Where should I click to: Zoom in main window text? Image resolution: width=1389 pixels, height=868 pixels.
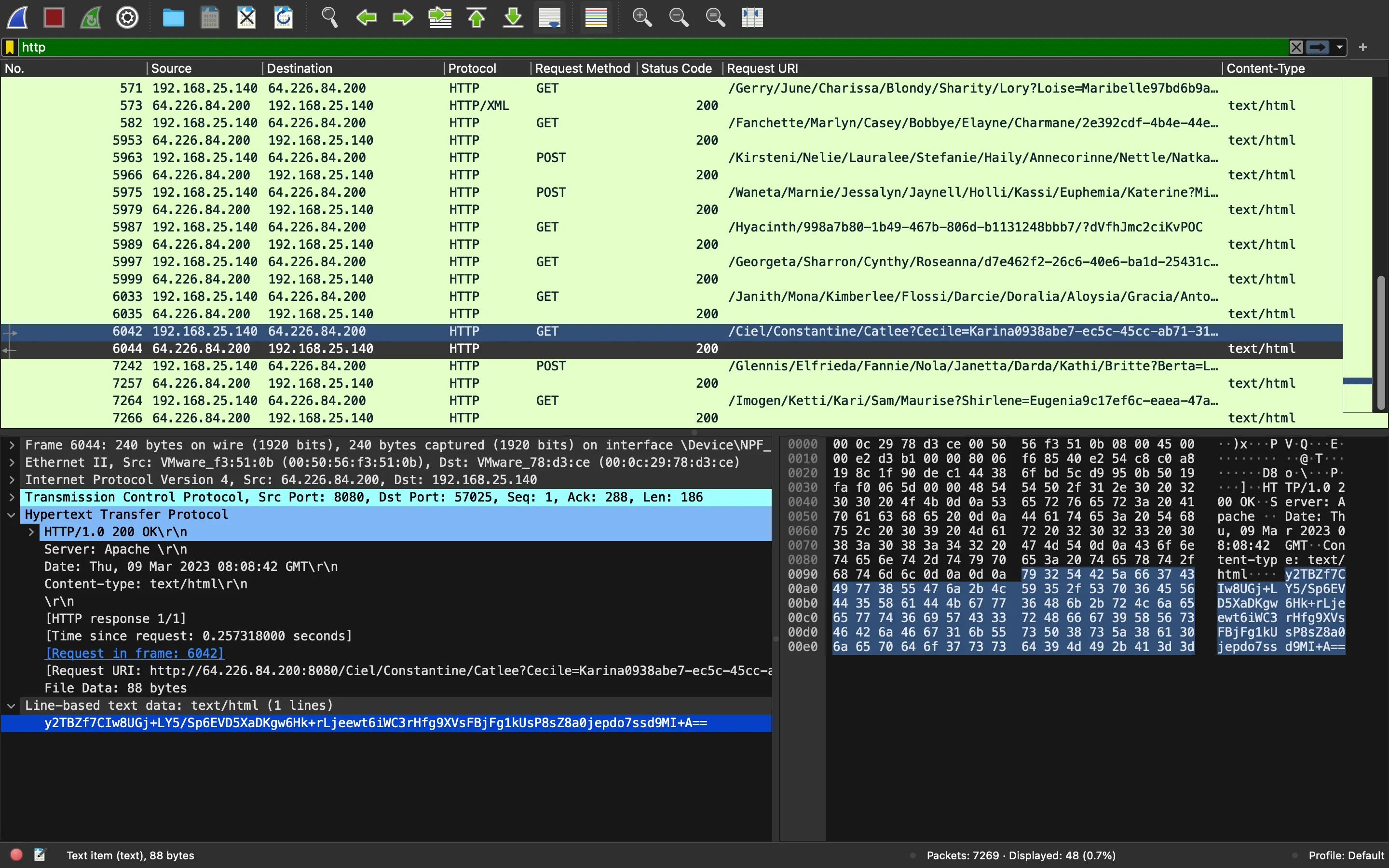tap(642, 17)
